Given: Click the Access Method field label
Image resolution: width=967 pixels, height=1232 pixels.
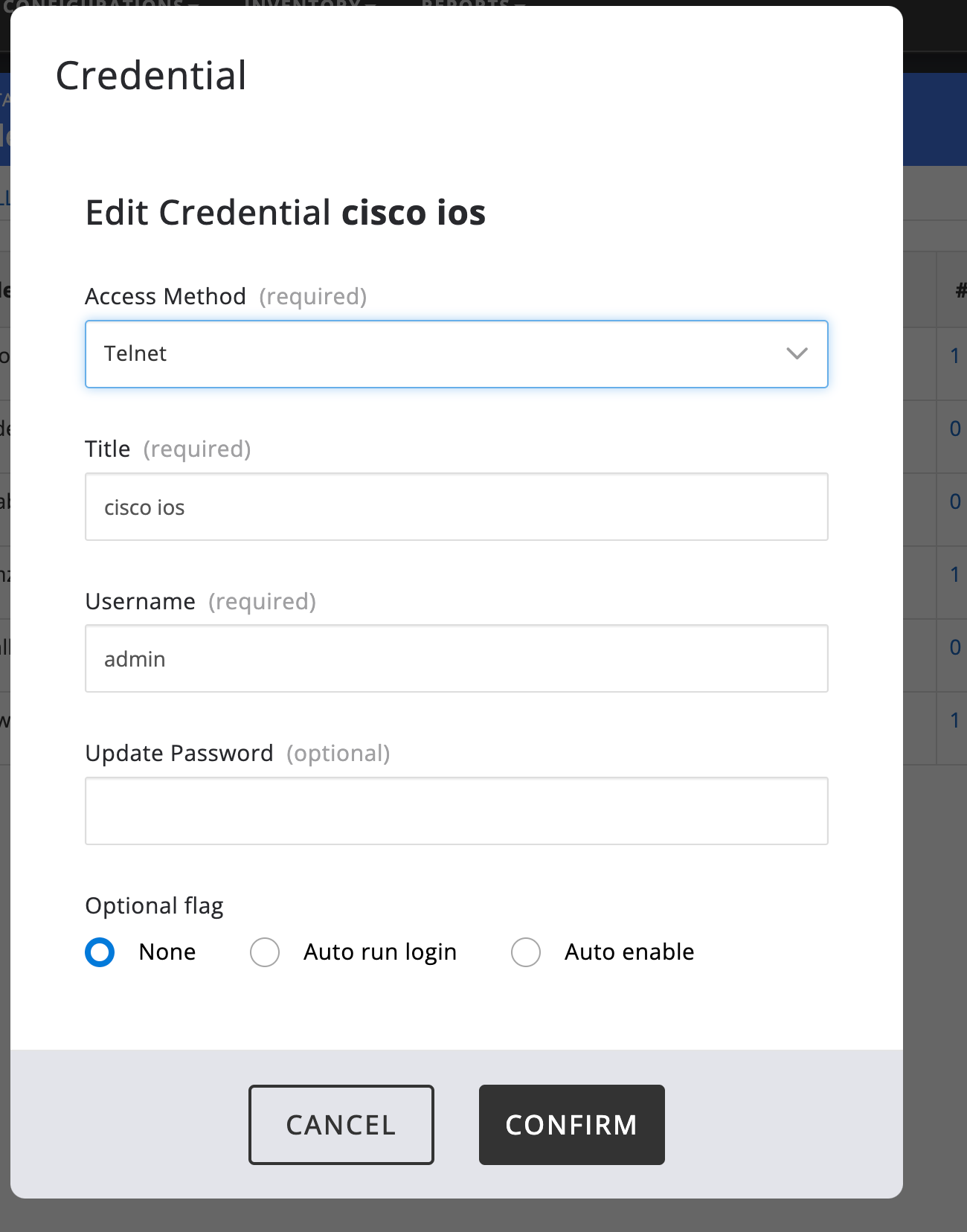Looking at the screenshot, I should pyautogui.click(x=165, y=297).
